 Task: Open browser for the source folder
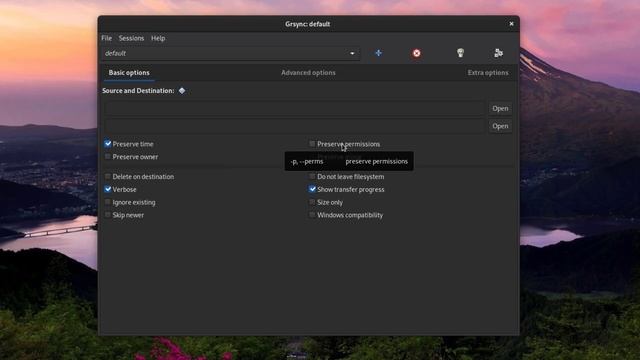click(x=500, y=109)
